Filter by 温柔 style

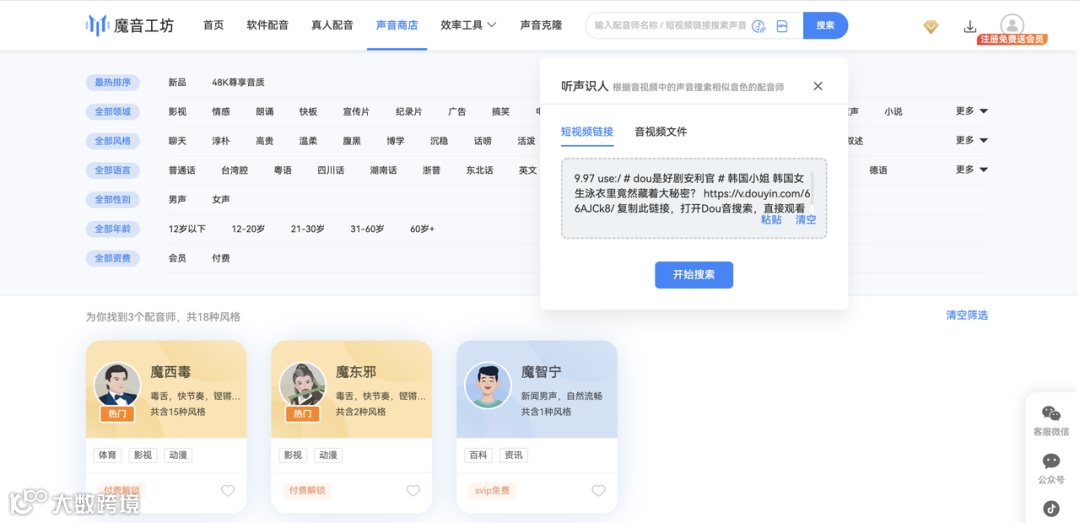tap(308, 141)
